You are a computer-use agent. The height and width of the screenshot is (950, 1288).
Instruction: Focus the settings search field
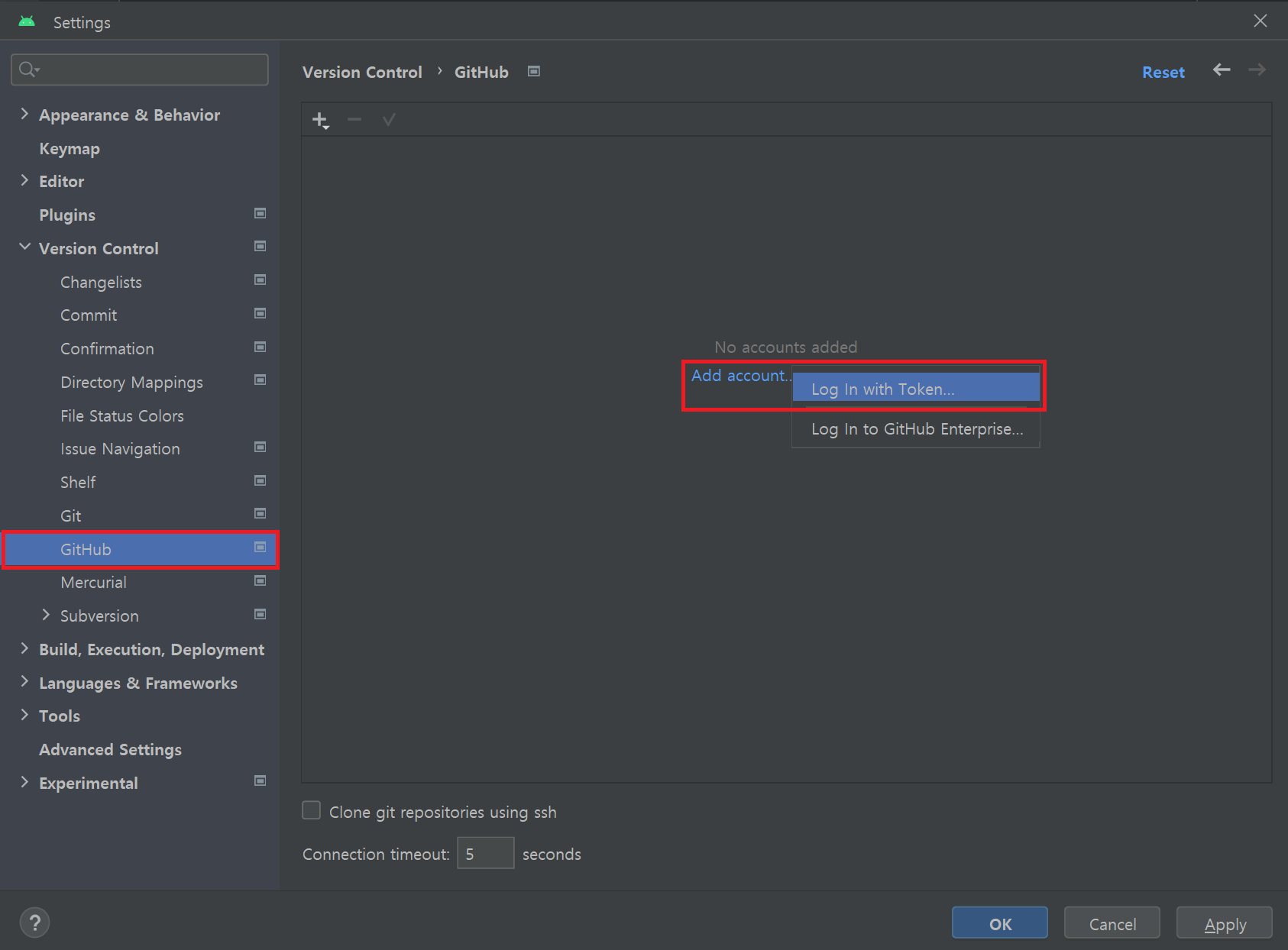coord(140,69)
